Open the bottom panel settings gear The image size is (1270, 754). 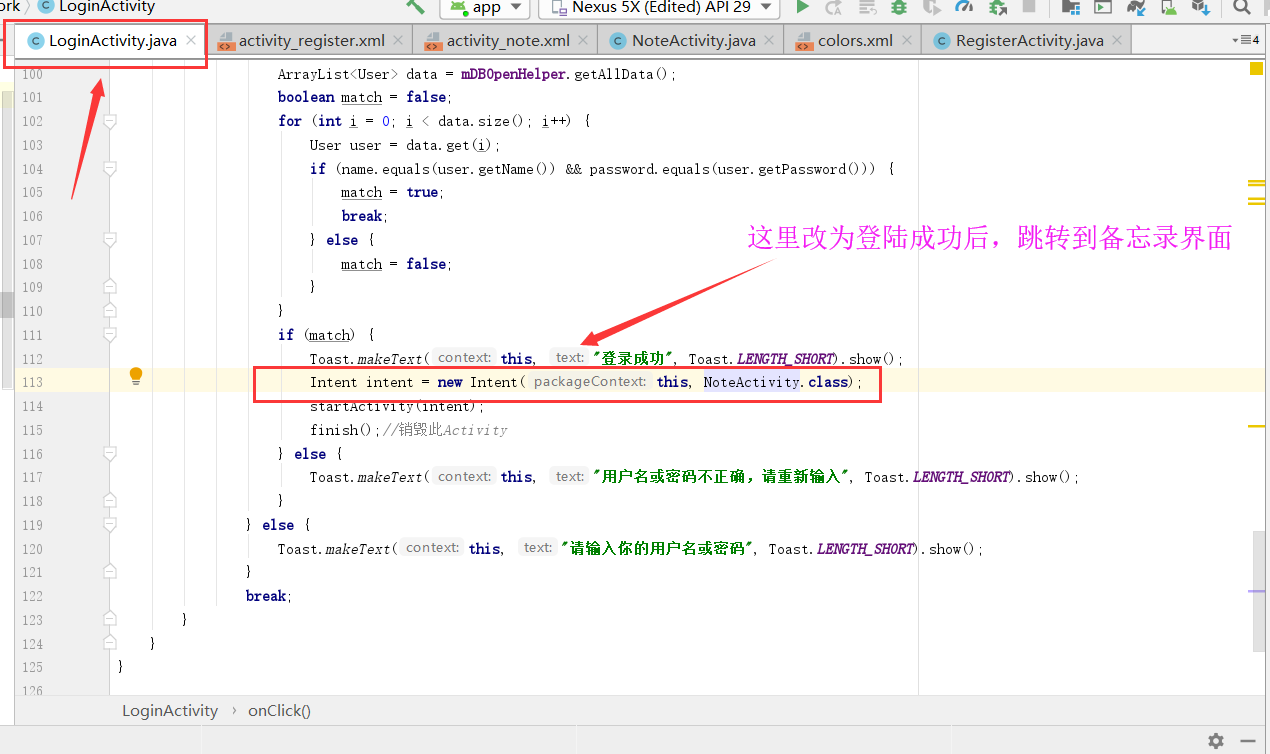point(1216,741)
